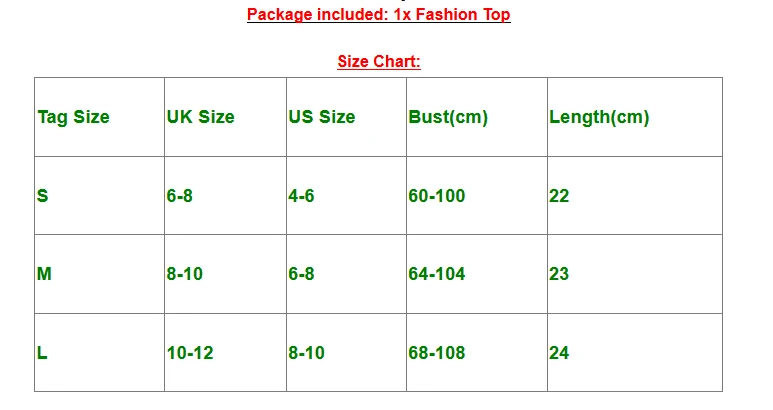Click the 'S' tag size cell
The height and width of the screenshot is (410, 773).
point(42,196)
